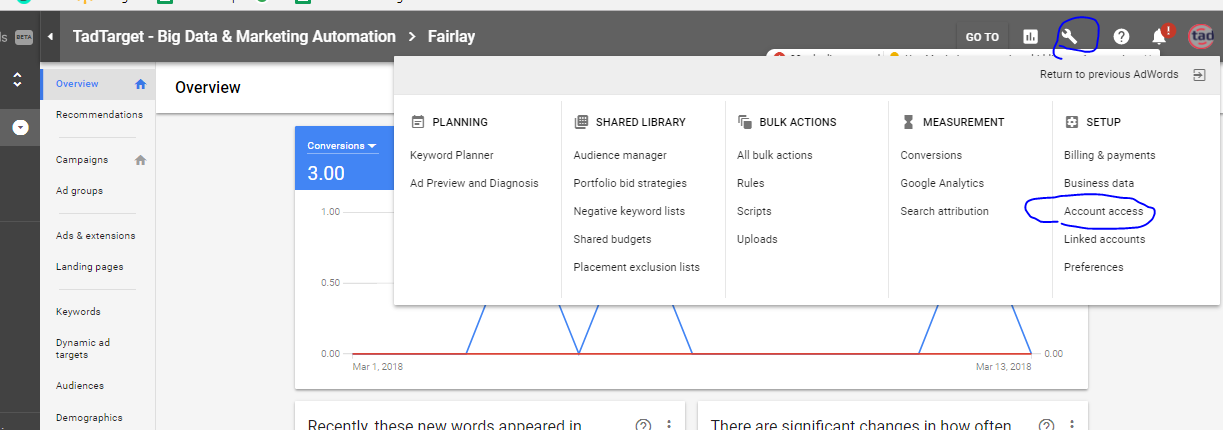
Task: Open Rules under Bulk Actions
Action: coord(751,183)
